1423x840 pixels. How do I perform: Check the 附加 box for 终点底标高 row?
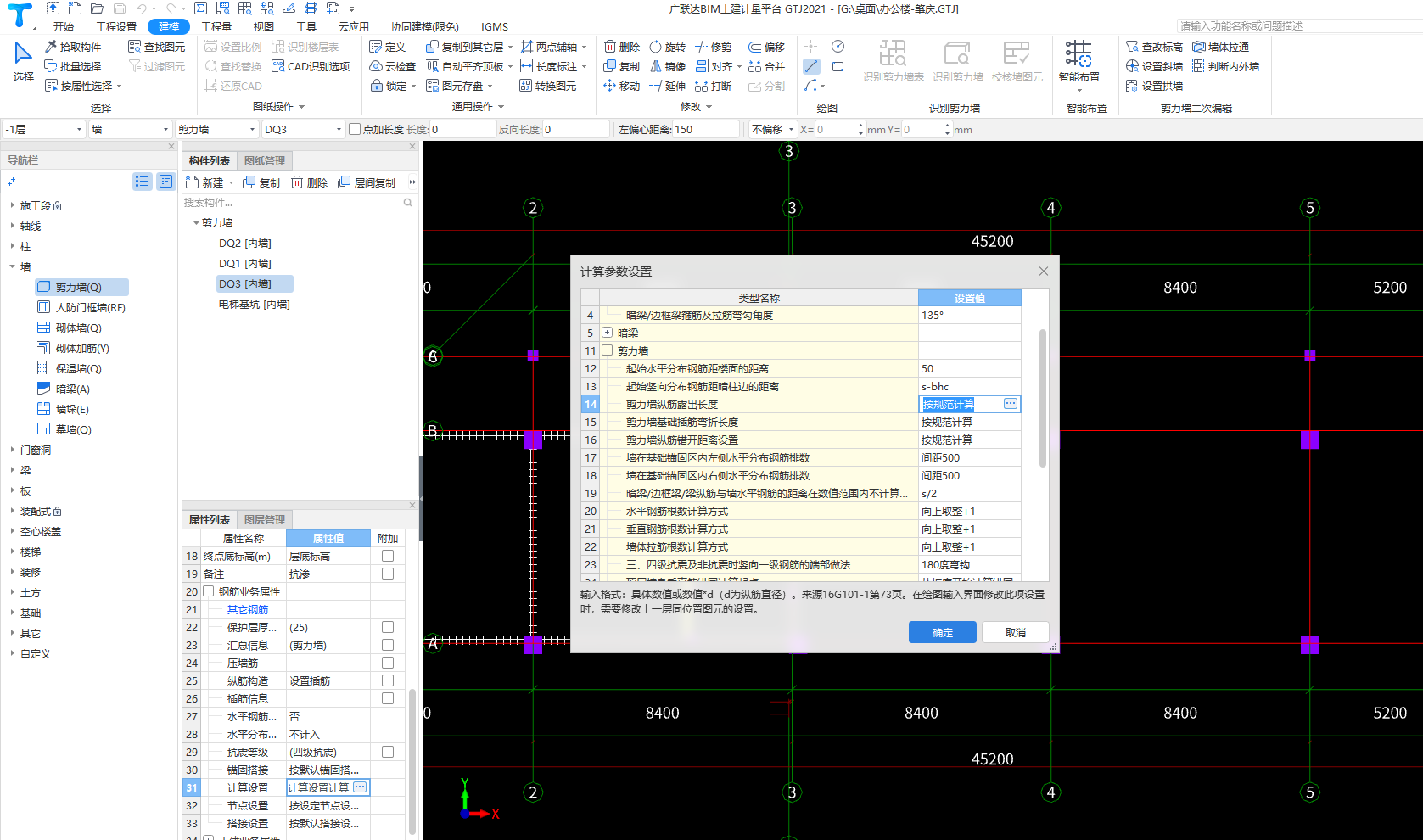(388, 556)
